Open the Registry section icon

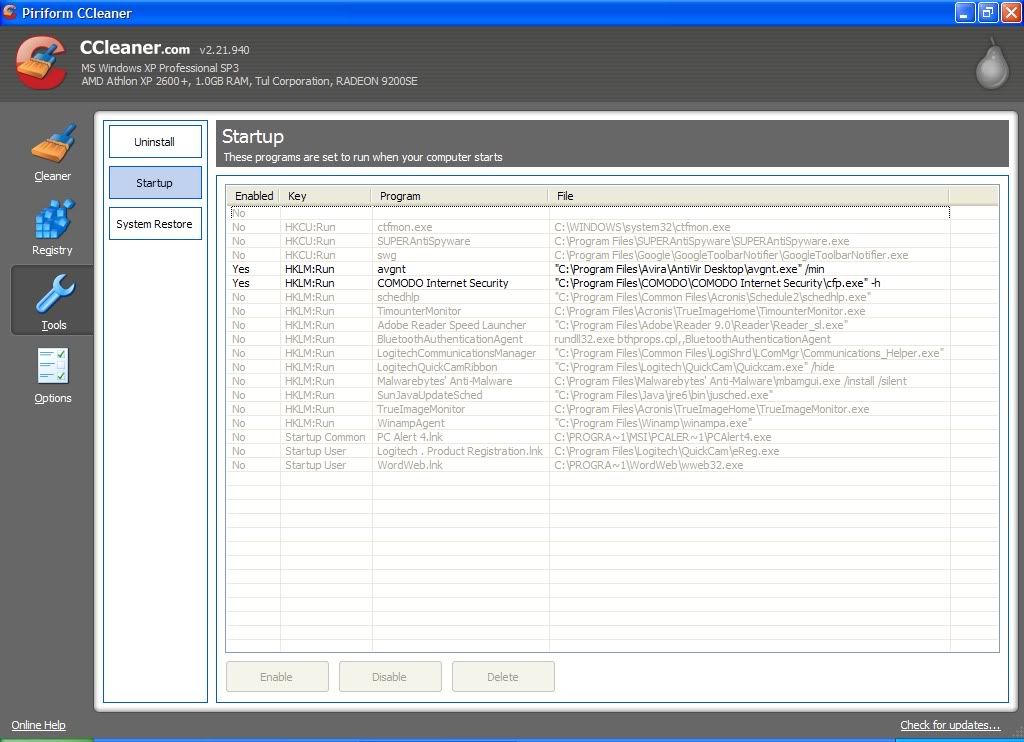coord(53,220)
